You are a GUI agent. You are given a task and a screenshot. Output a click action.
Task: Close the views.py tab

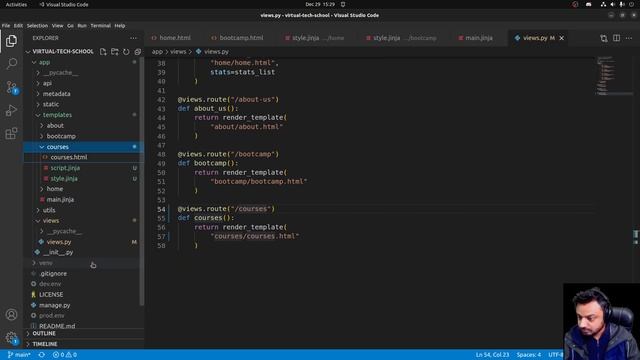562,38
